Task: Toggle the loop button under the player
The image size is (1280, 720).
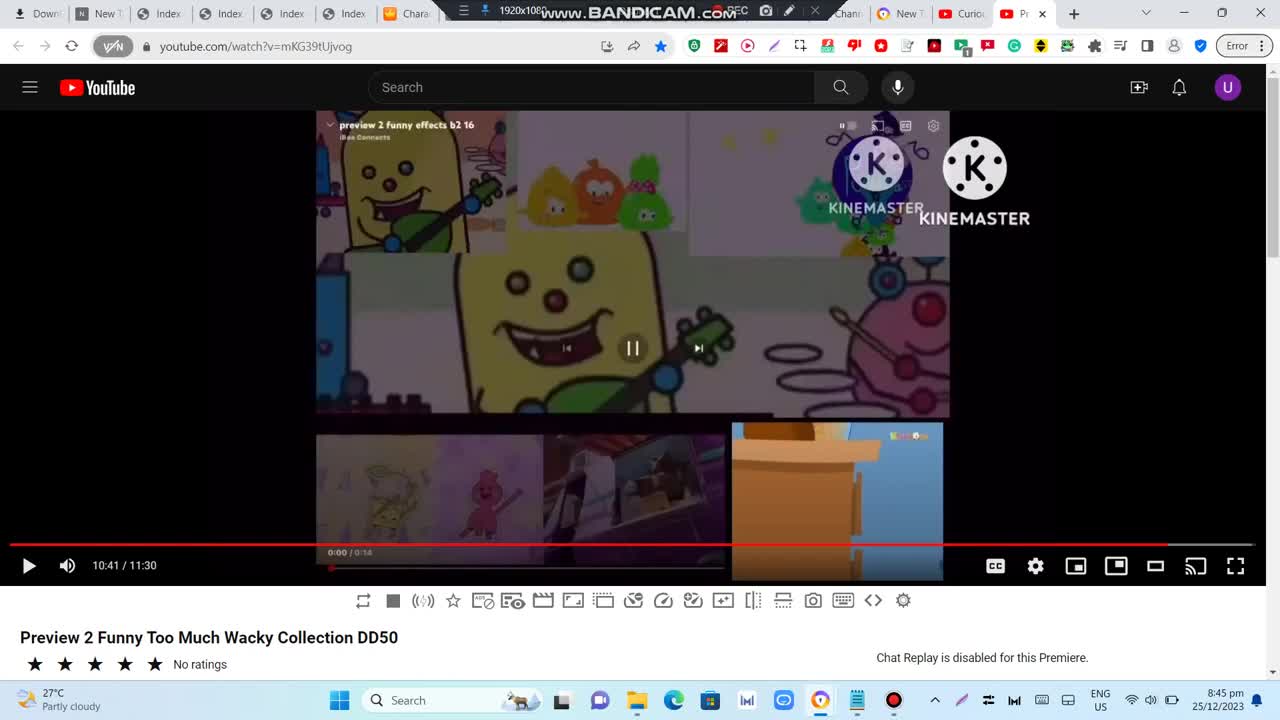Action: pos(363,601)
